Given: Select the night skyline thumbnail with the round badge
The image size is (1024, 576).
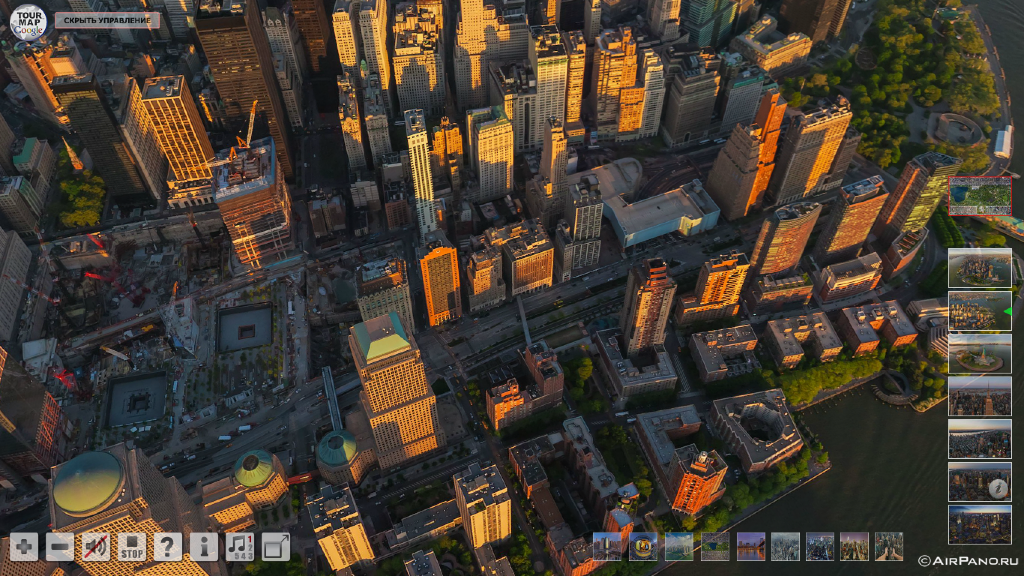Looking at the screenshot, I should coord(980,482).
